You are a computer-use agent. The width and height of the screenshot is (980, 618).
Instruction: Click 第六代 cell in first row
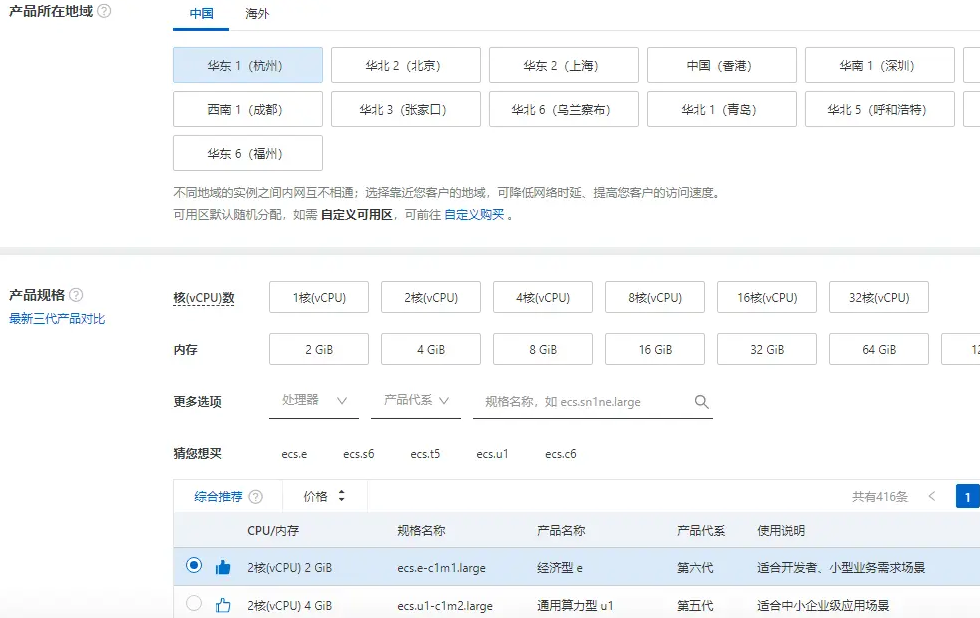(x=695, y=568)
